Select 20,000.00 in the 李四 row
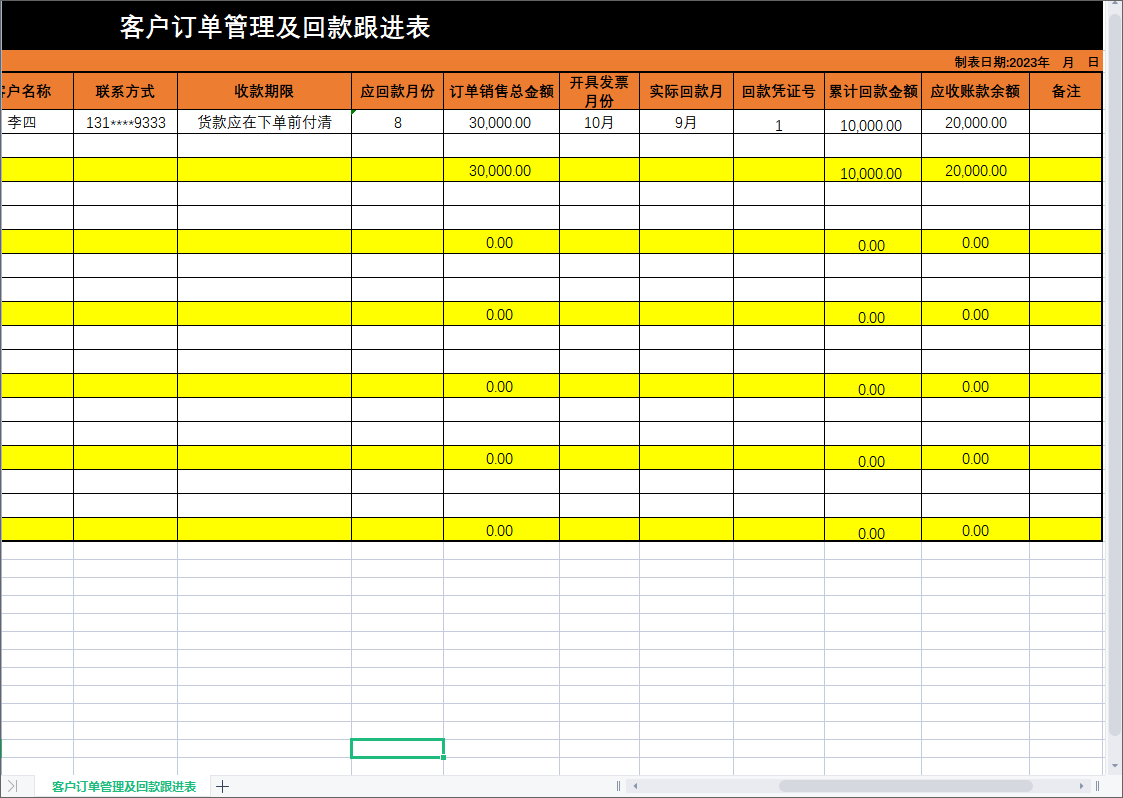 pos(975,122)
